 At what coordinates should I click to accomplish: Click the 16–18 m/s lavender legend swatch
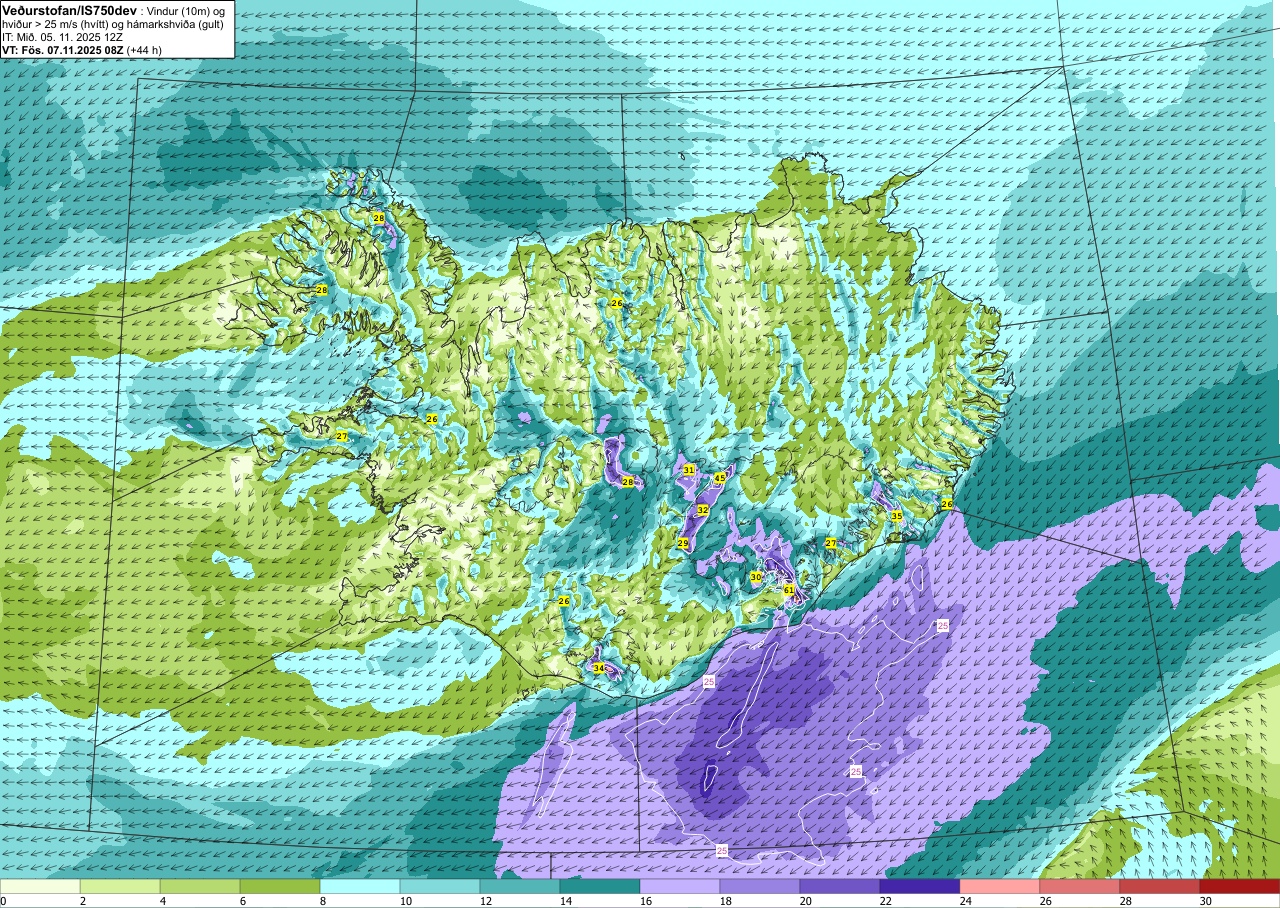[x=680, y=886]
